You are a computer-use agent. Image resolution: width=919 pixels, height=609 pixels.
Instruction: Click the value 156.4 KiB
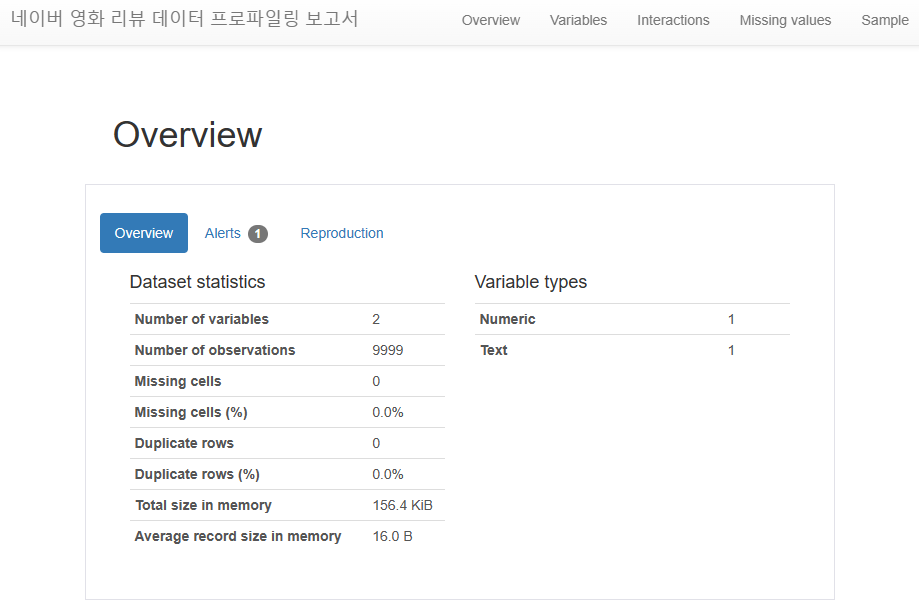click(x=403, y=506)
